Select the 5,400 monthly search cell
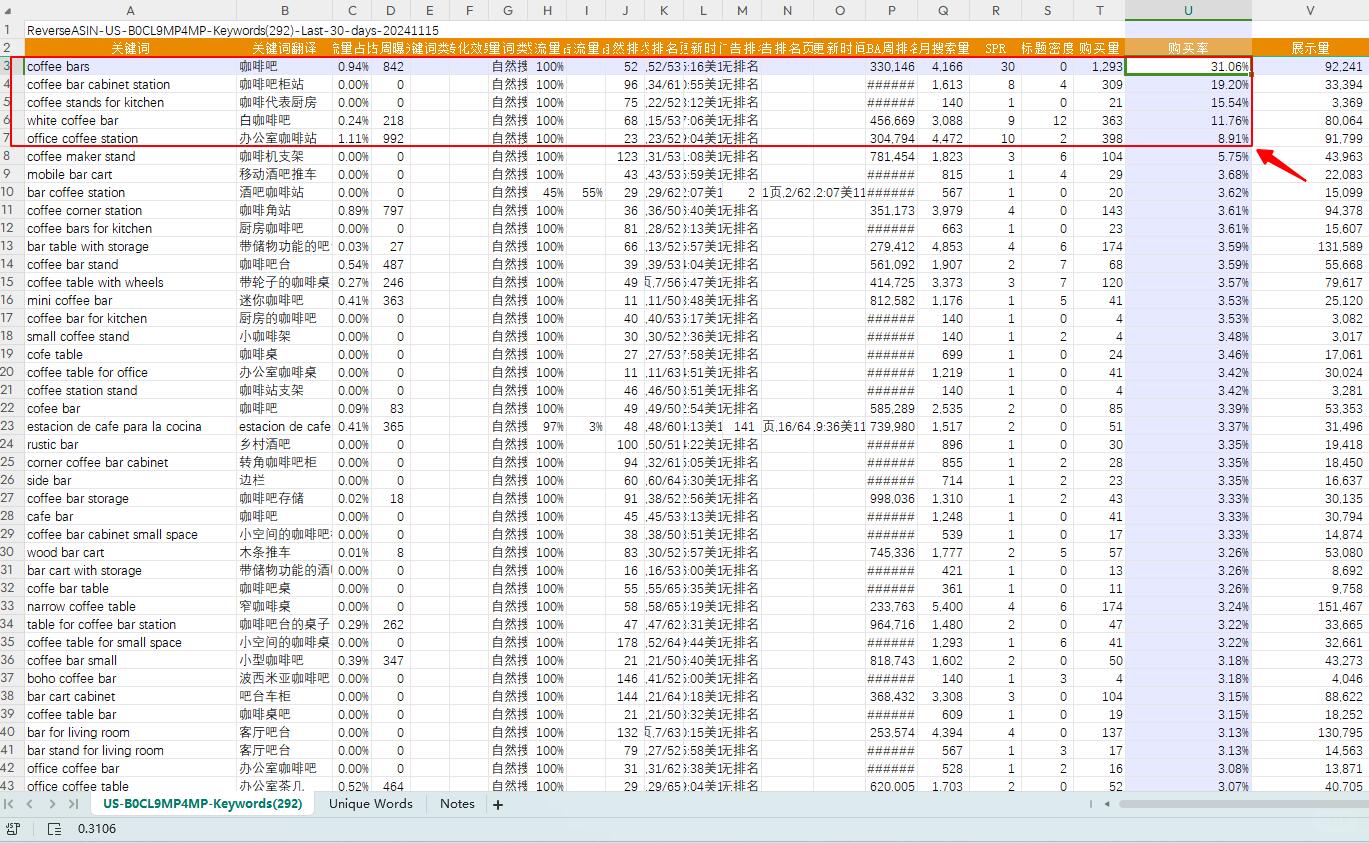The image size is (1369, 843). (x=944, y=606)
